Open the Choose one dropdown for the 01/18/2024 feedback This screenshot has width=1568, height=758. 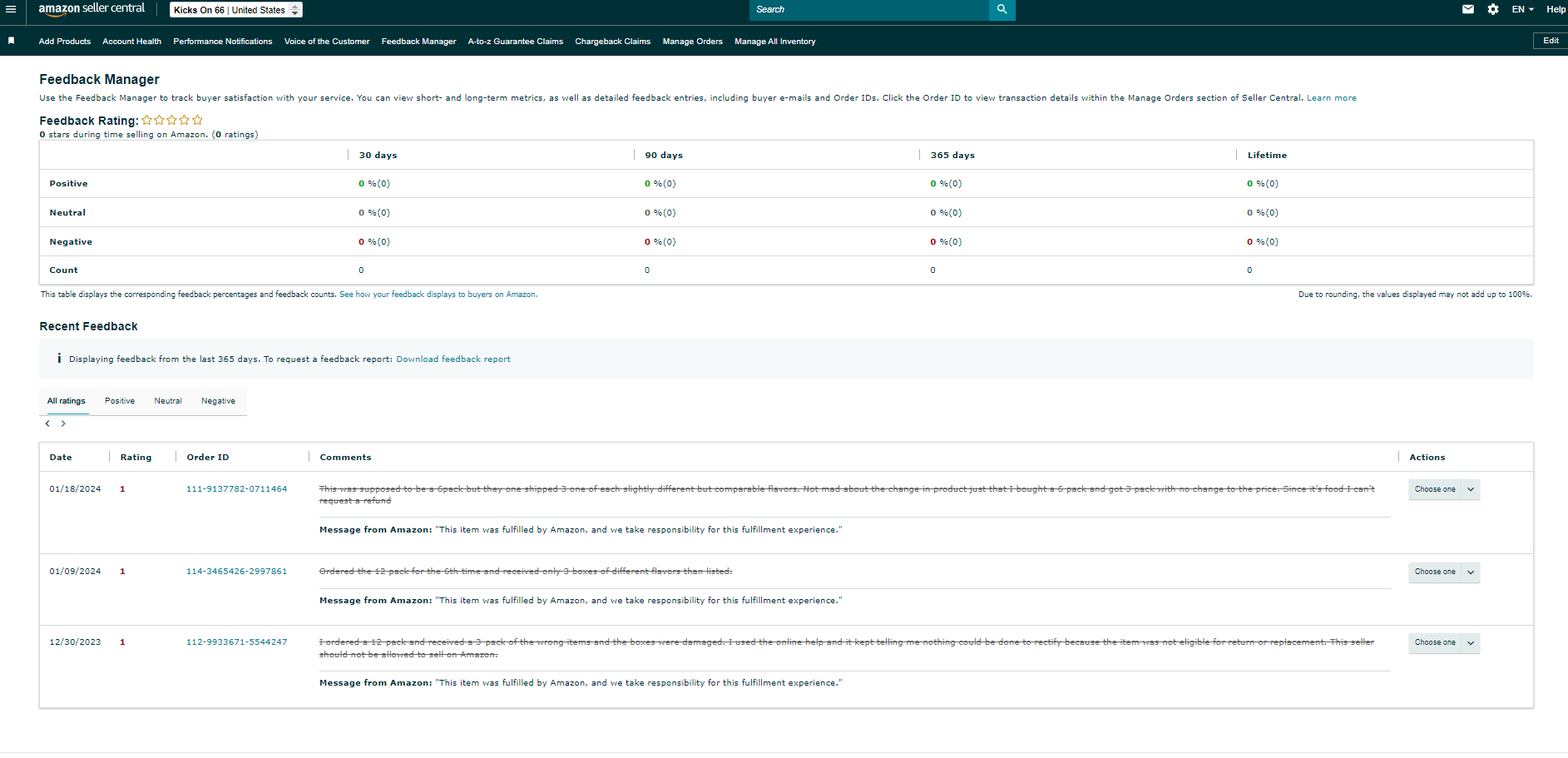click(x=1444, y=489)
